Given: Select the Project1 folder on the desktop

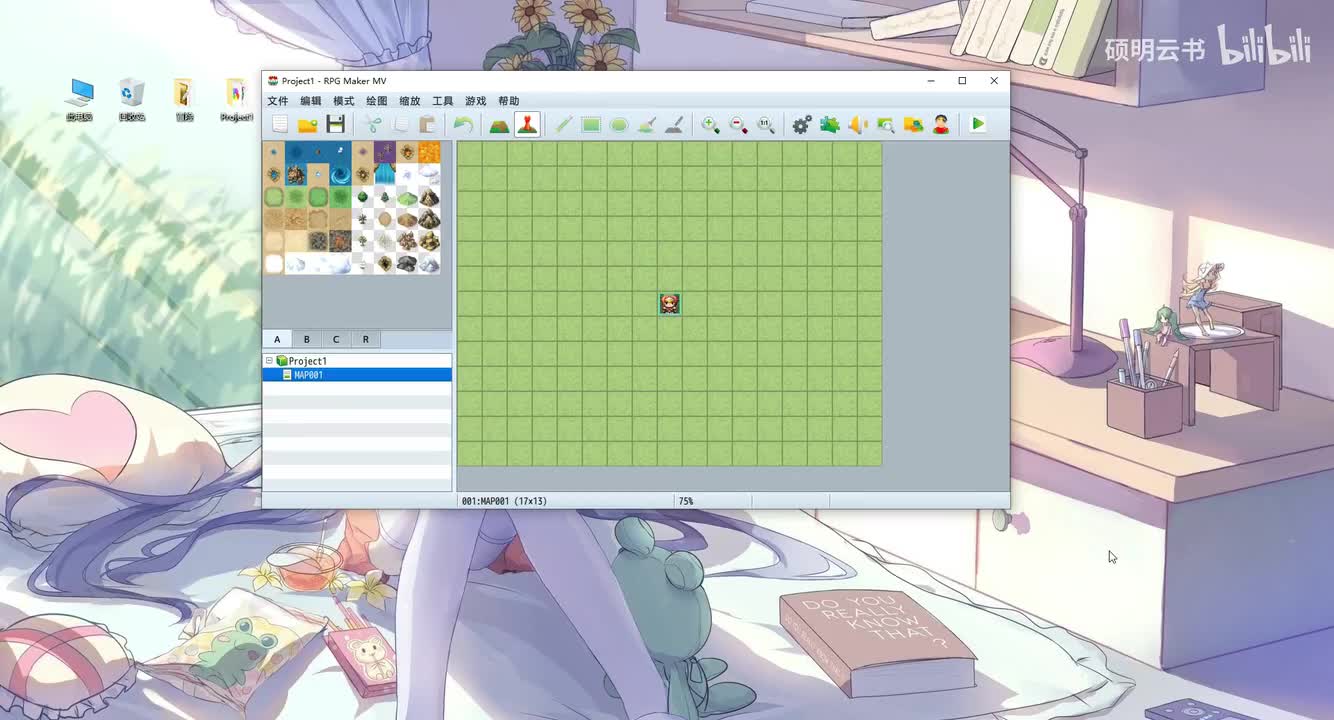Looking at the screenshot, I should 237,100.
